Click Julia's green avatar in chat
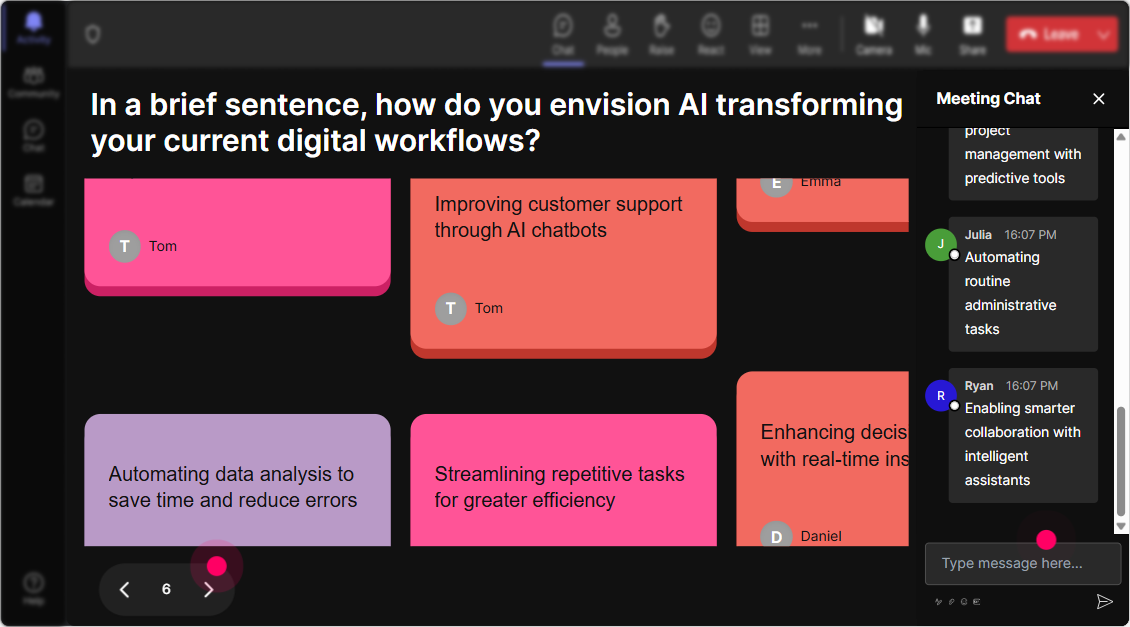 [x=940, y=244]
